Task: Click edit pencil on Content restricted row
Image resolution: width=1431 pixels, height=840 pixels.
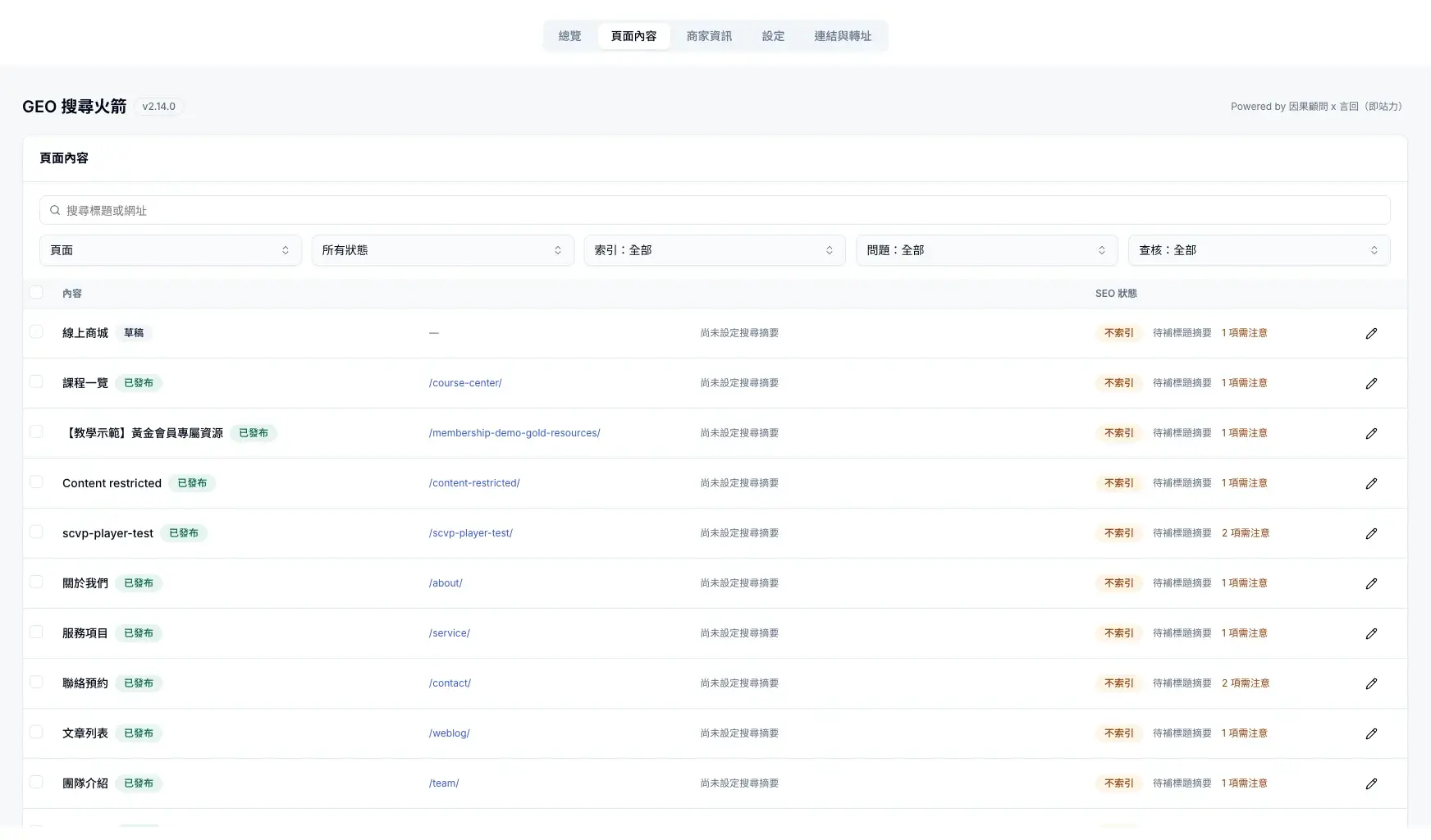Action: point(1371,483)
